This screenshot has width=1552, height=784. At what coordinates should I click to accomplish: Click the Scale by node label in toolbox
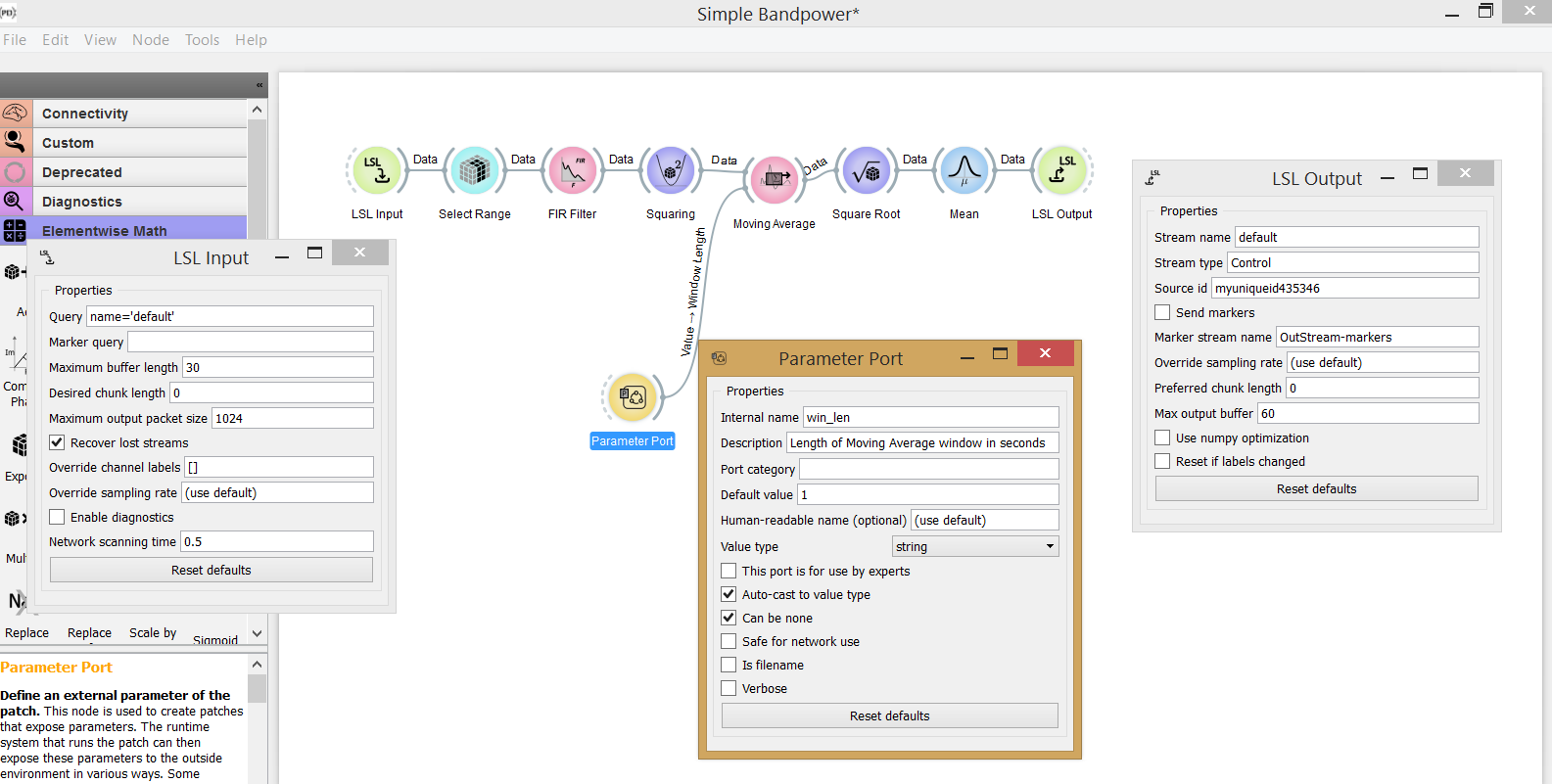153,633
